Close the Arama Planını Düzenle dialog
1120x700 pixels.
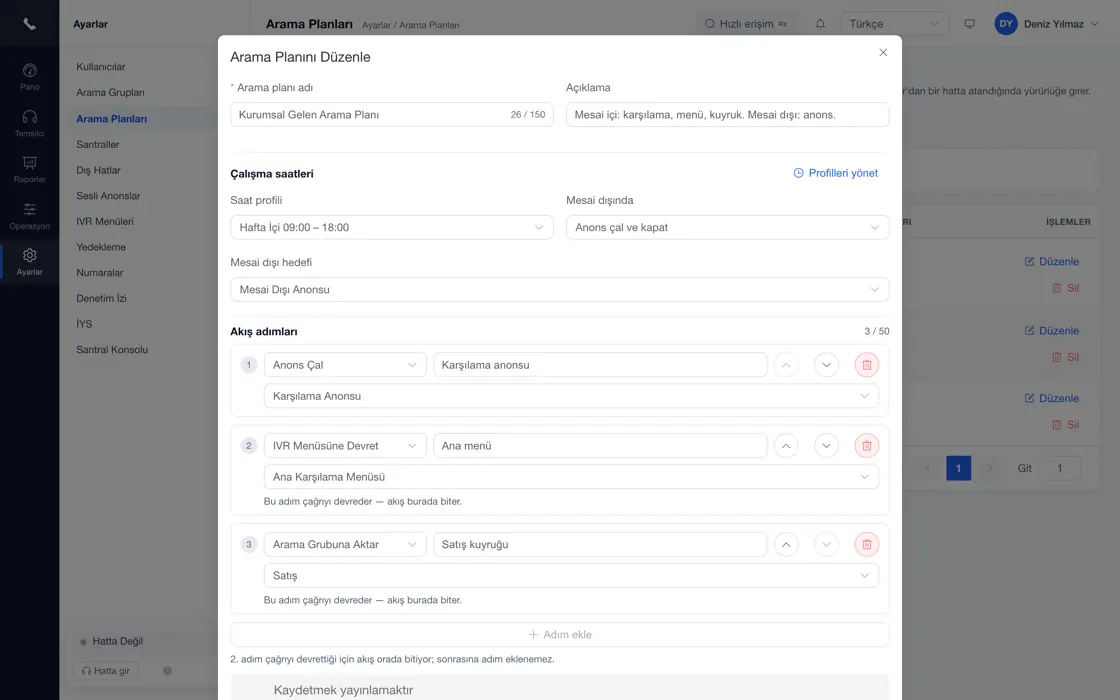883,53
